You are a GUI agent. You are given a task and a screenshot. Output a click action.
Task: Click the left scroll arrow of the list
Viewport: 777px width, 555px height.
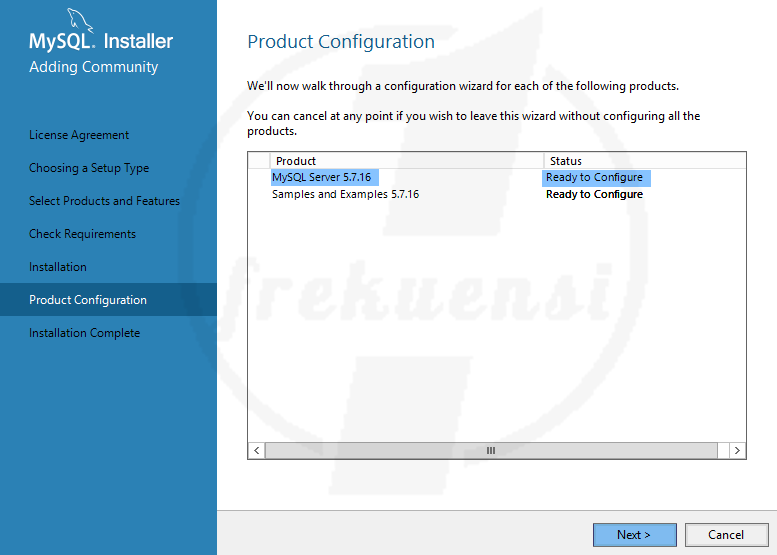pos(256,450)
